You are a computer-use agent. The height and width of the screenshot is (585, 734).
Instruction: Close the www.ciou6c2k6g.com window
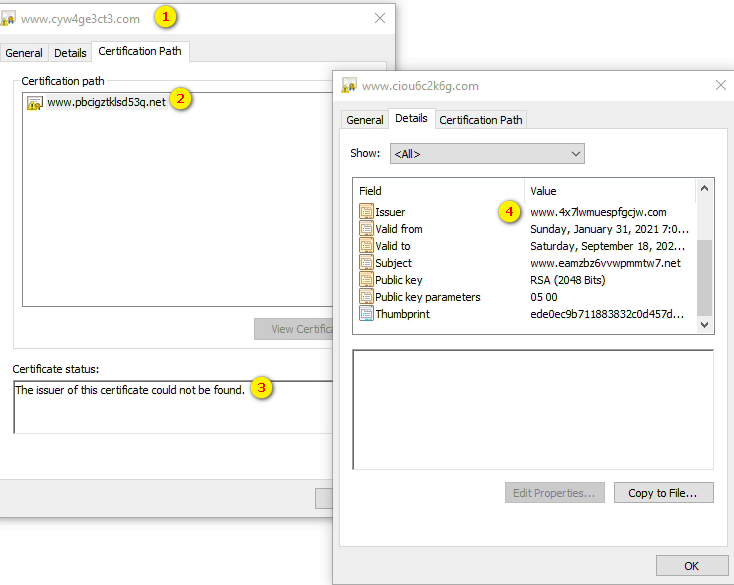coord(721,85)
